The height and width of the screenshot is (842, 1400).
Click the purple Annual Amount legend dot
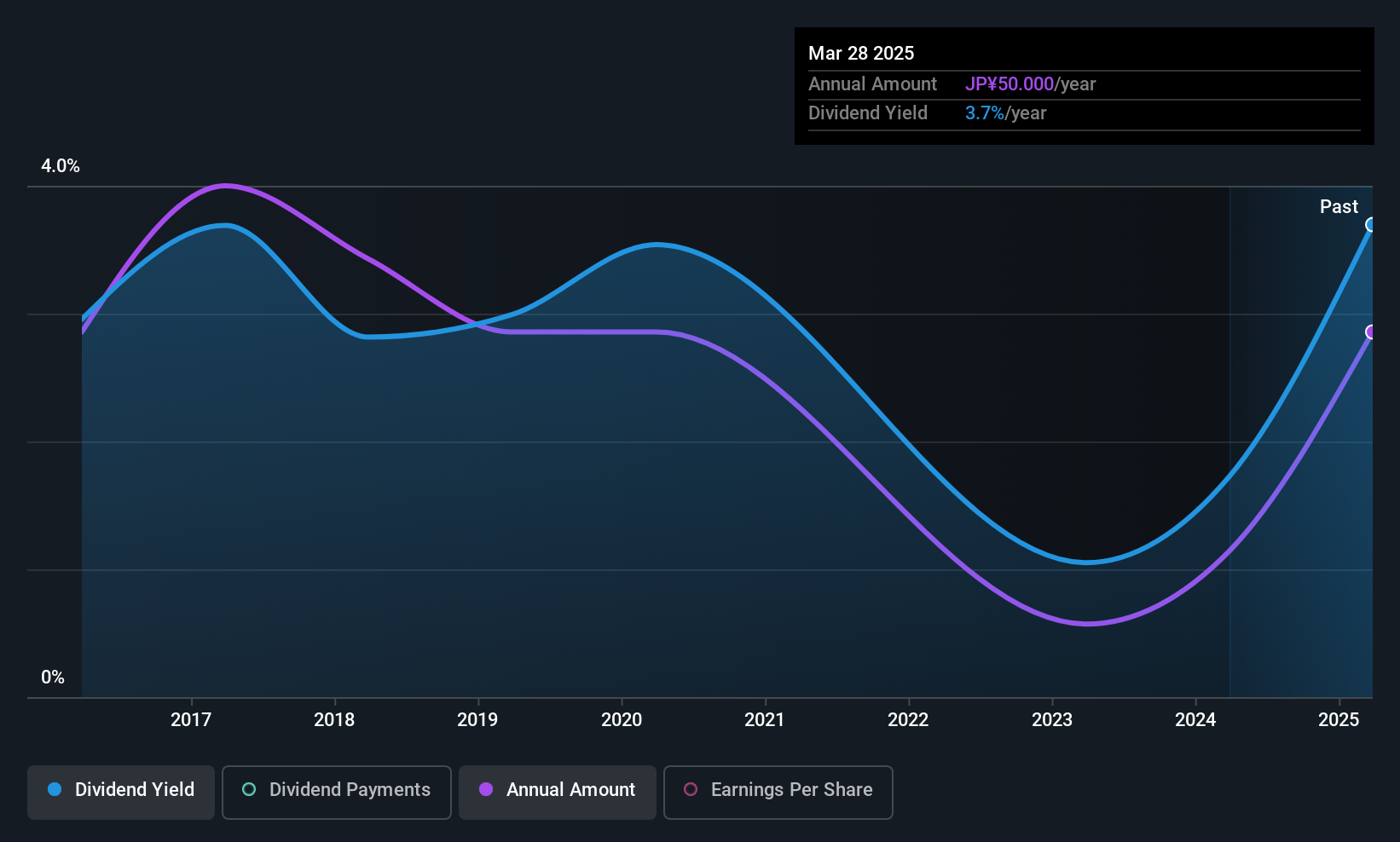tap(486, 789)
